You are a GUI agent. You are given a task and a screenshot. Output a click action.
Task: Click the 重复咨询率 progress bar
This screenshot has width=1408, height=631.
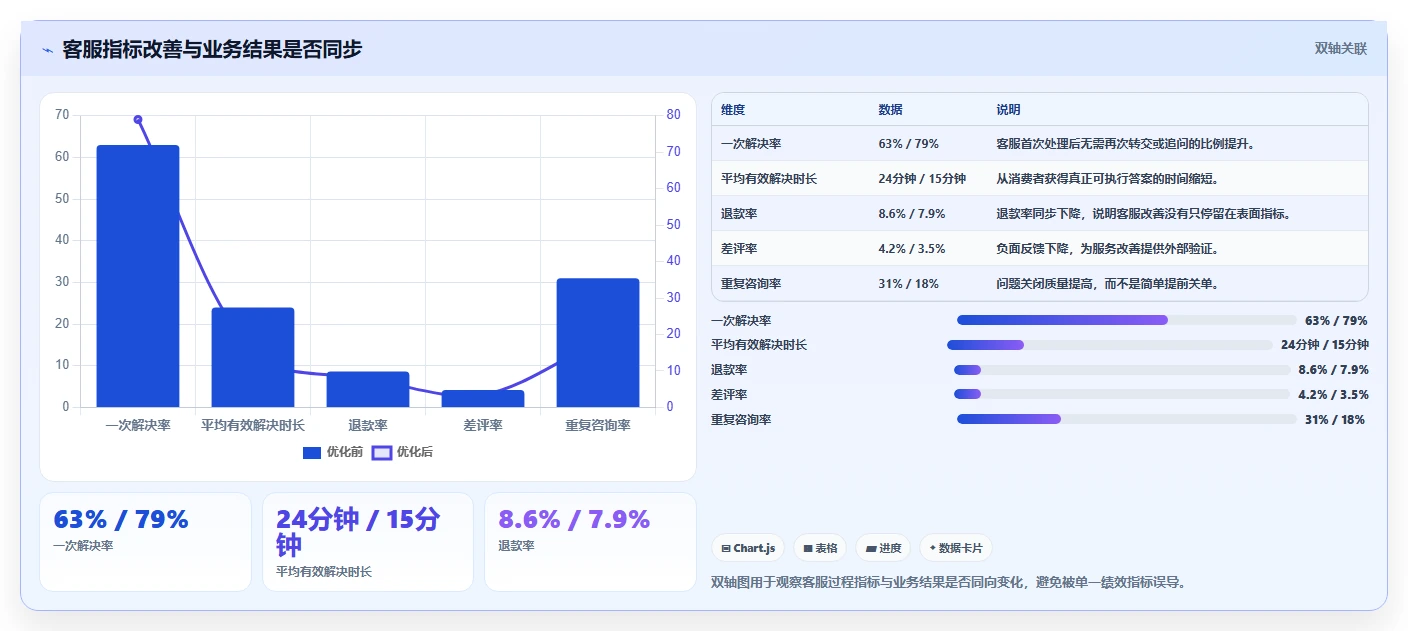1127,419
